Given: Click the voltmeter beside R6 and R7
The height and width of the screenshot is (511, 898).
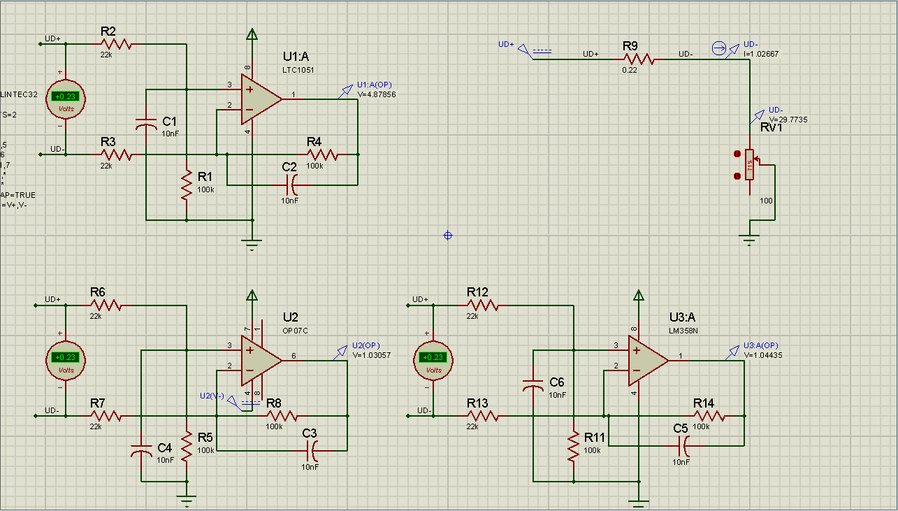Looking at the screenshot, I should coord(67,357).
